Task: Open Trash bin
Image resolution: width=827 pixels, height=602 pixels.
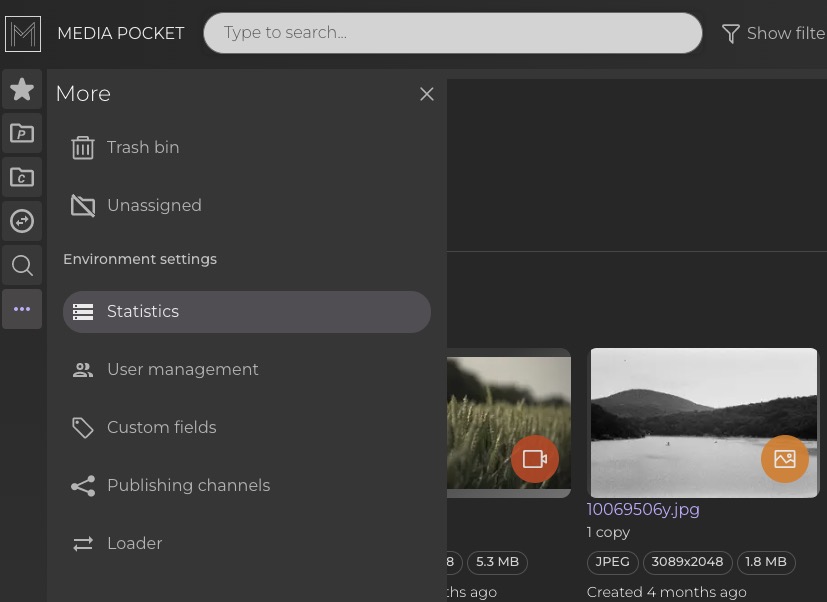Action: (142, 147)
